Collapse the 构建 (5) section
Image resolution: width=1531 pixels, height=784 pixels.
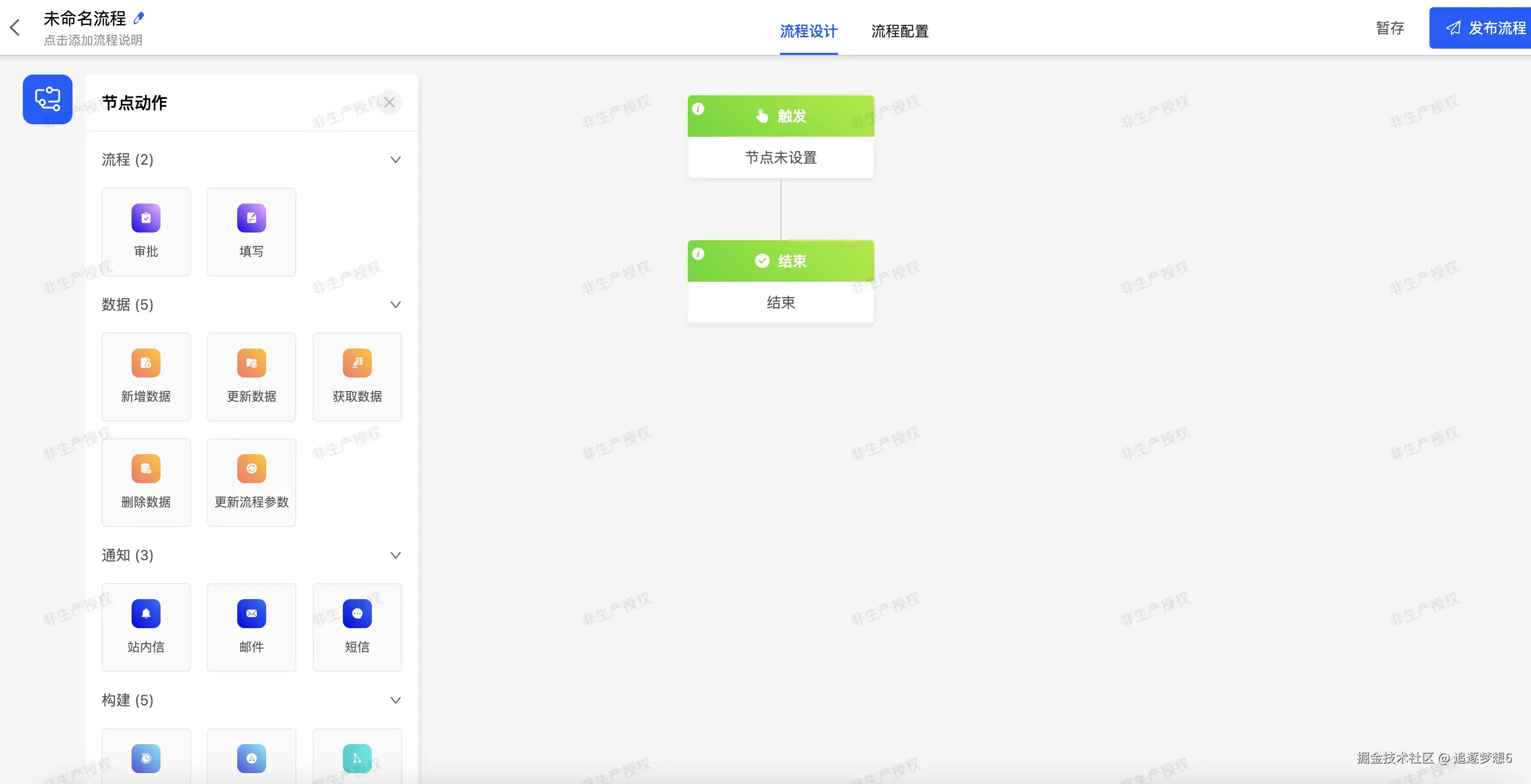coord(395,700)
